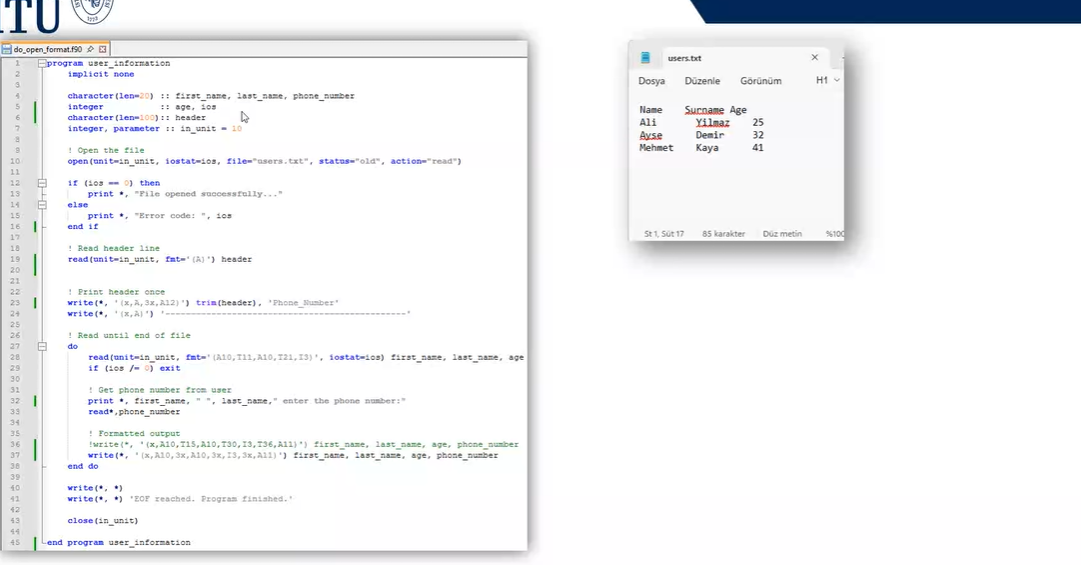Click 'if (ios /= 0) exit' on line 29

tap(134, 368)
